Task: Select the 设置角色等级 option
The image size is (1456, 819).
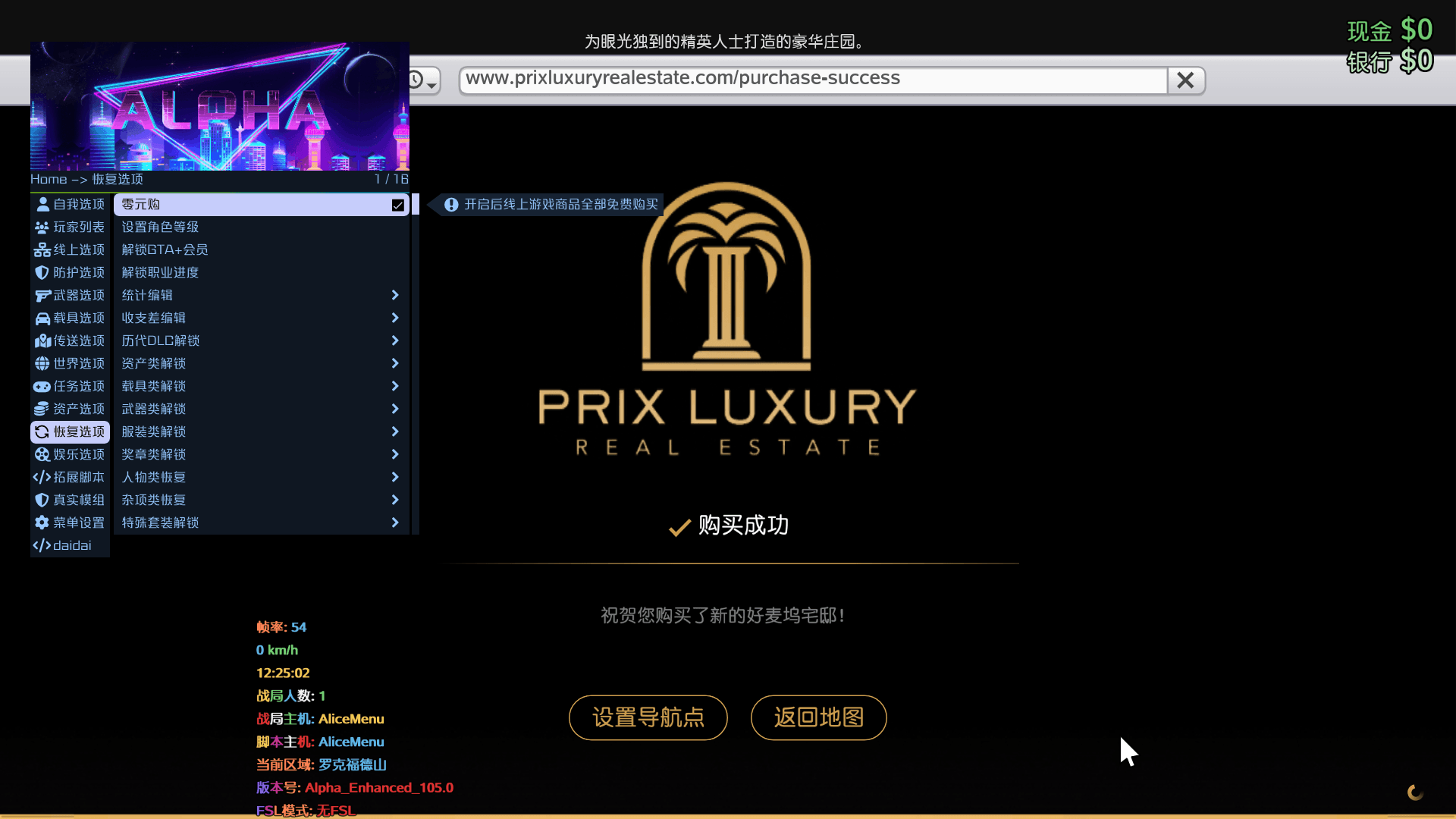Action: pos(262,227)
